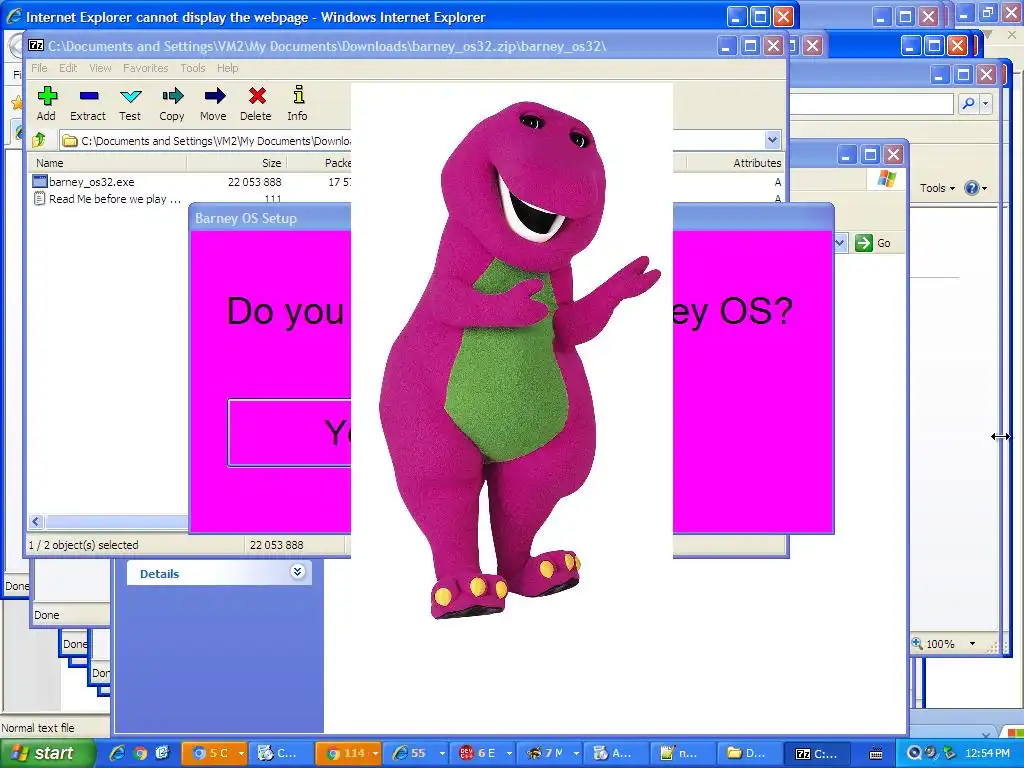Open the address dropdown beside the Go button

(840, 243)
